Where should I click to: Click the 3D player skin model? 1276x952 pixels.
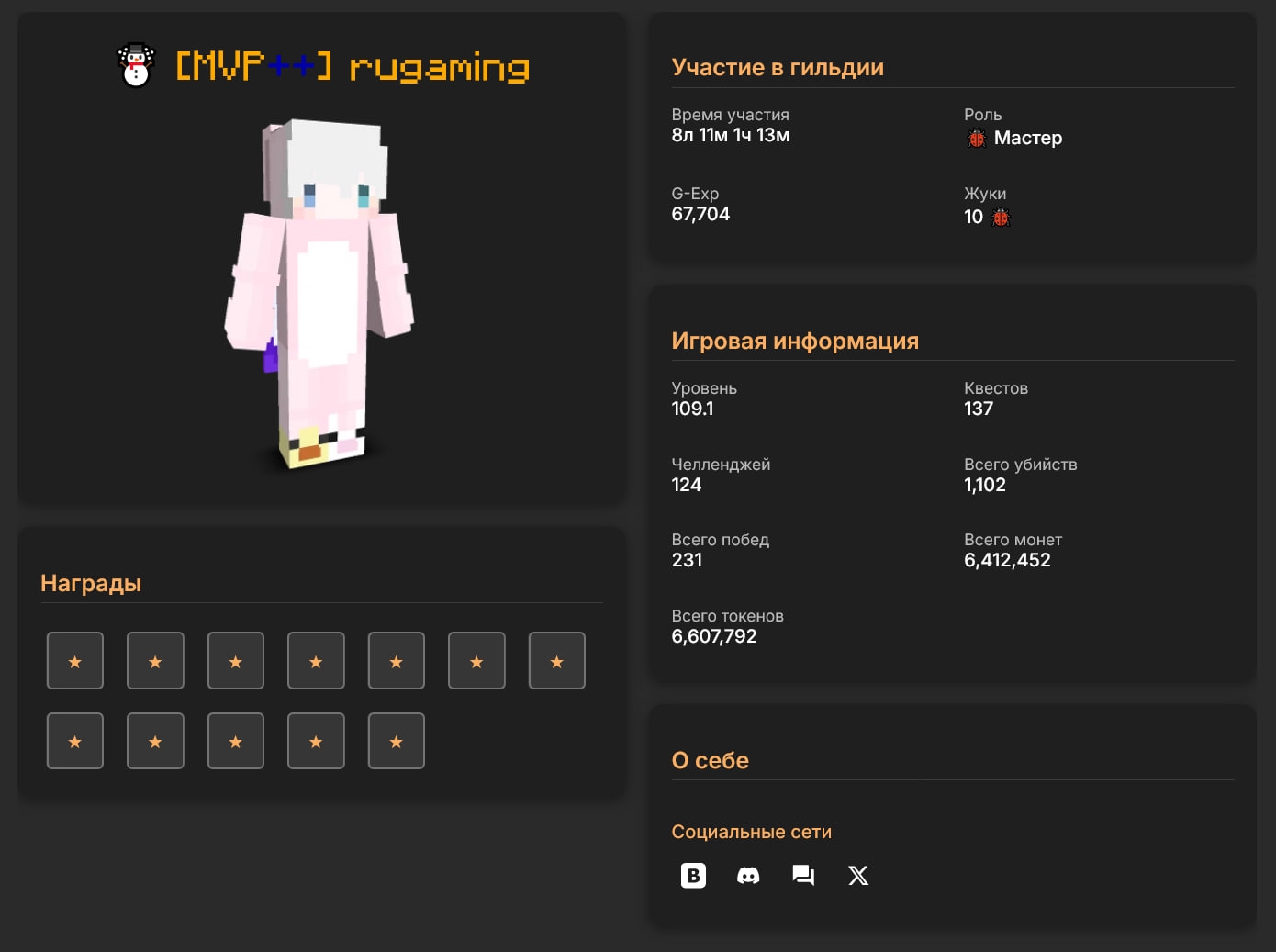click(x=319, y=294)
